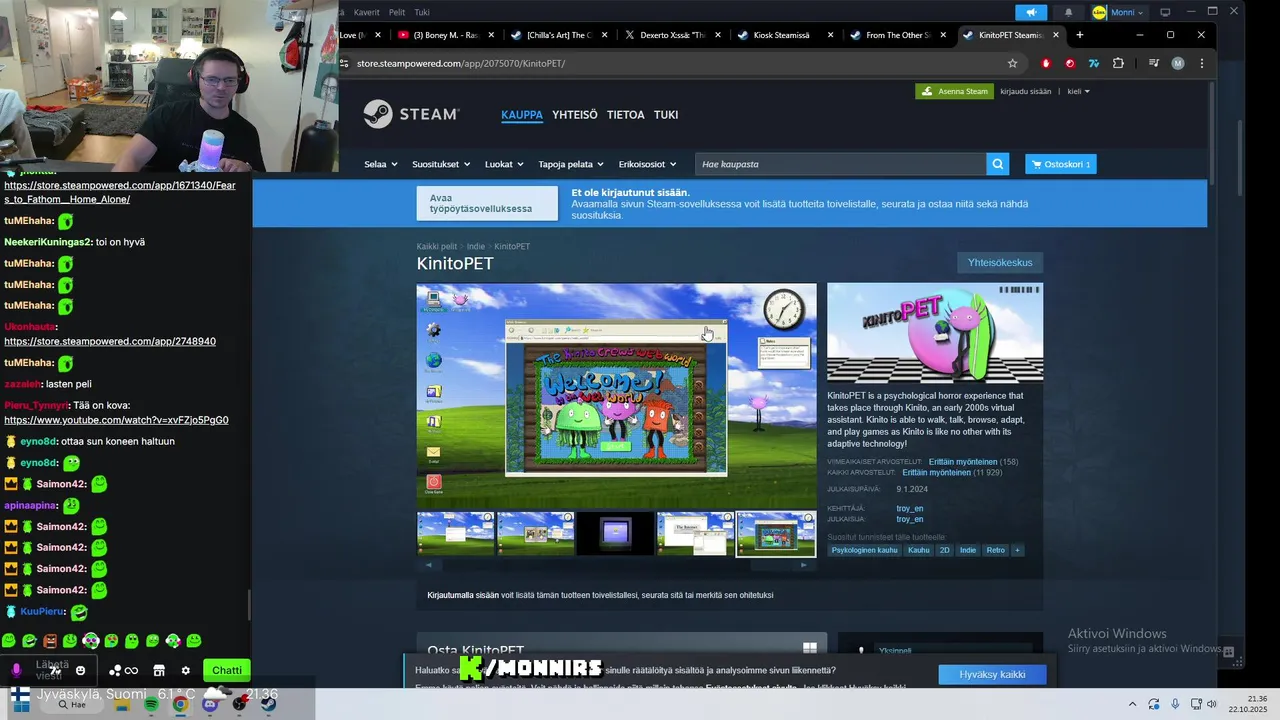
Task: Open Chrome's media control icon
Action: pyautogui.click(x=1153, y=63)
